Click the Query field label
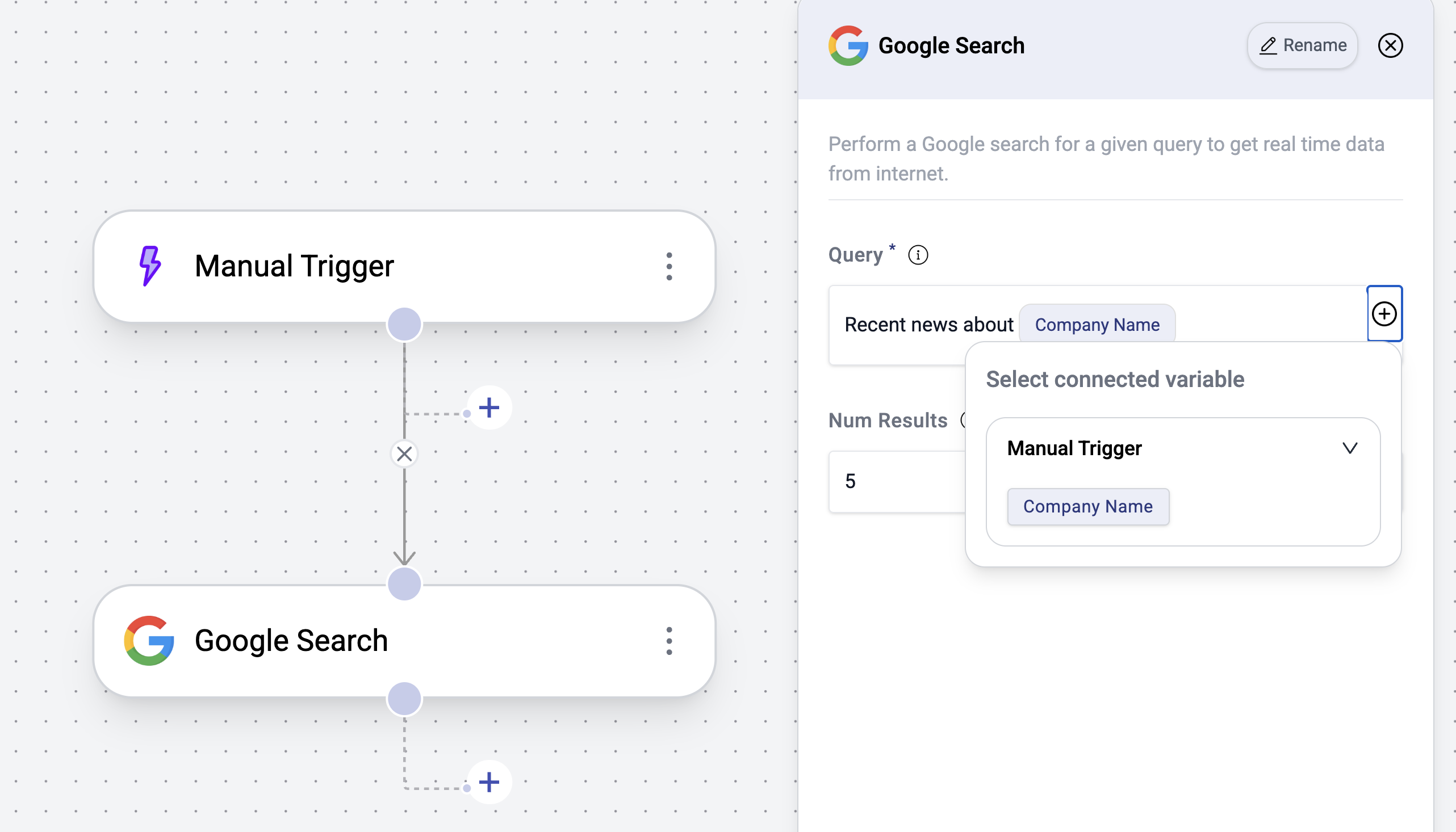The width and height of the screenshot is (1456, 832). tap(856, 255)
